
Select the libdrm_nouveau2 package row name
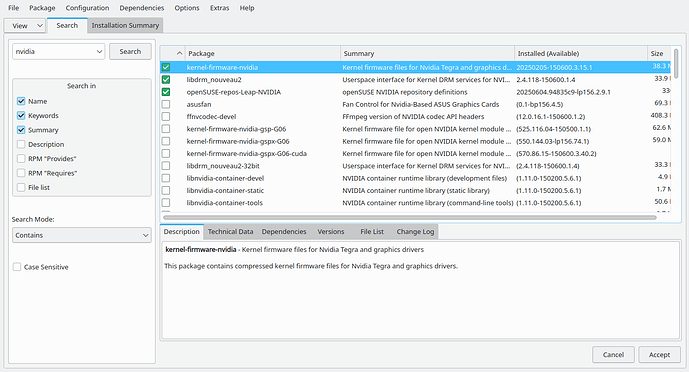(x=214, y=79)
